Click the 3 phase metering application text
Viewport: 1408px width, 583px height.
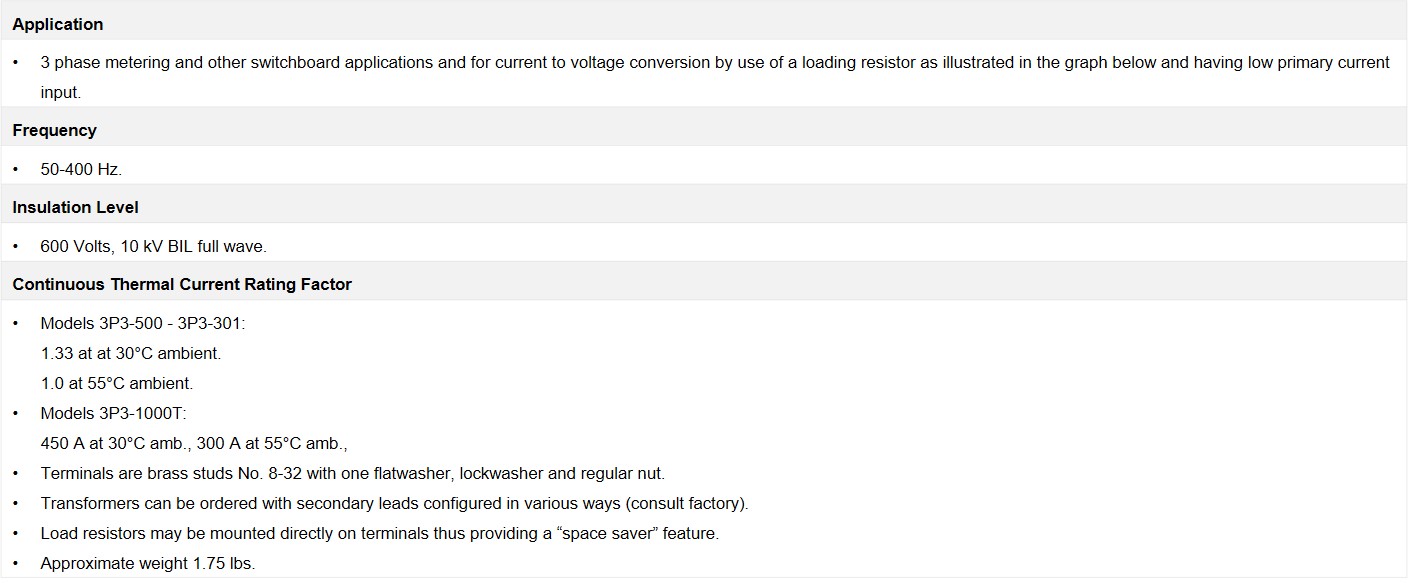pyautogui.click(x=715, y=77)
